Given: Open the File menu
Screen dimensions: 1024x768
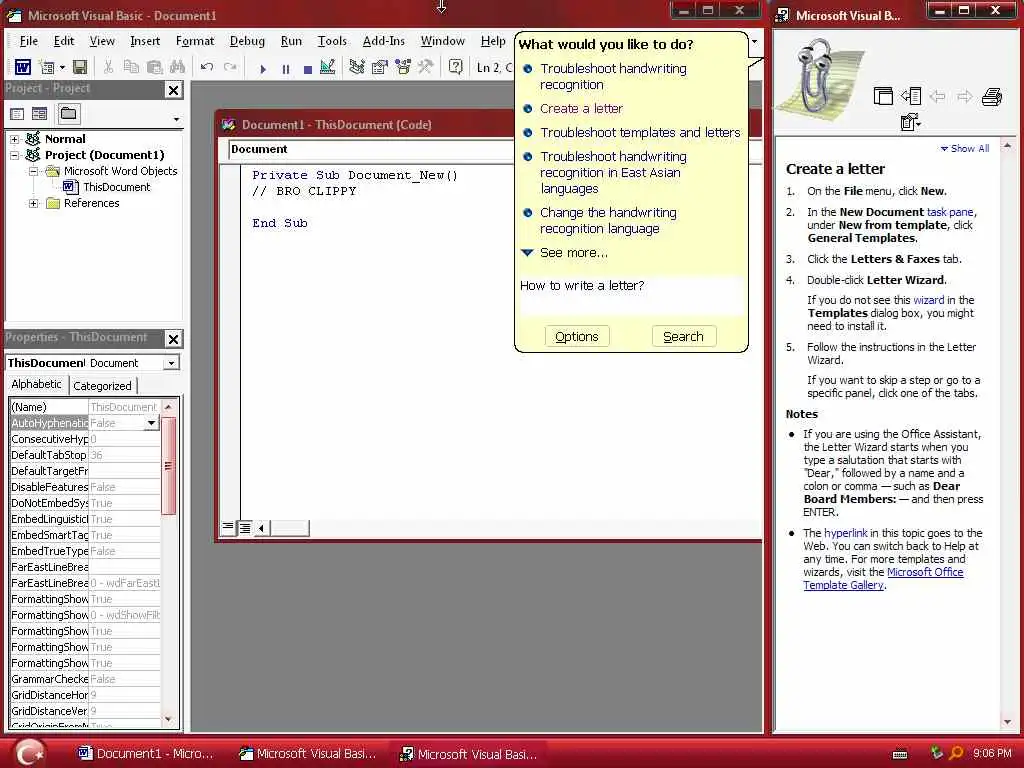Looking at the screenshot, I should 29,41.
